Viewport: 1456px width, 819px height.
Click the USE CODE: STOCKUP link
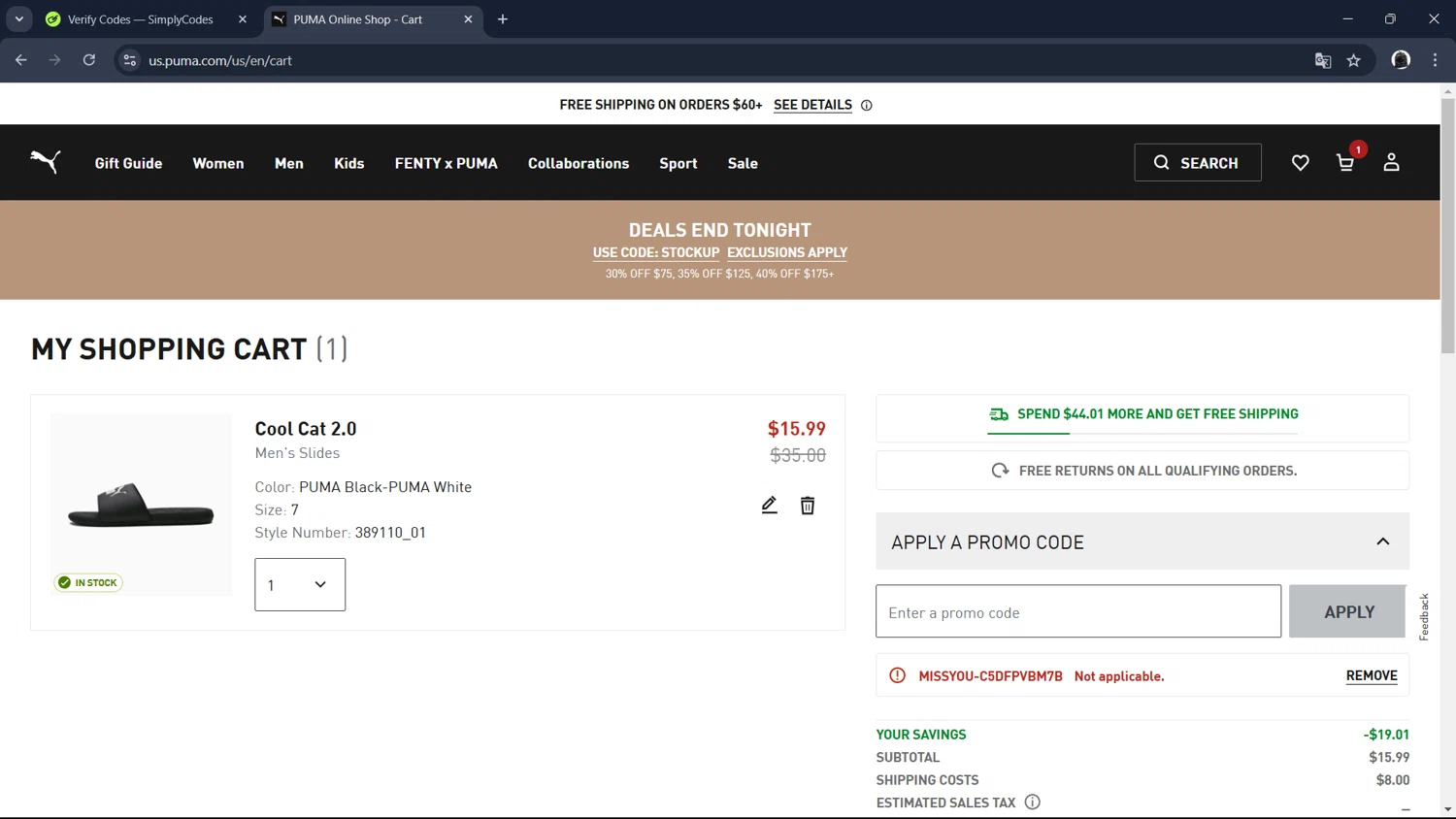coord(656,252)
